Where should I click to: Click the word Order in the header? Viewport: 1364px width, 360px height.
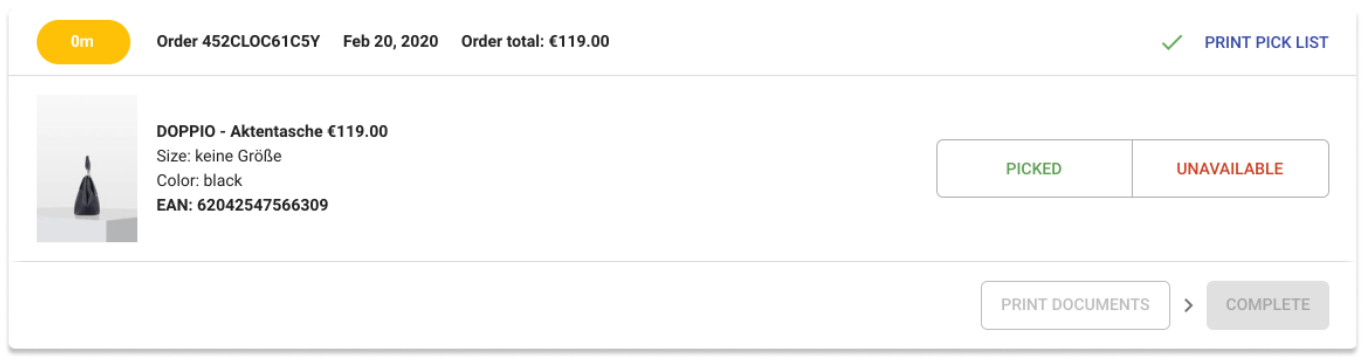pos(175,42)
